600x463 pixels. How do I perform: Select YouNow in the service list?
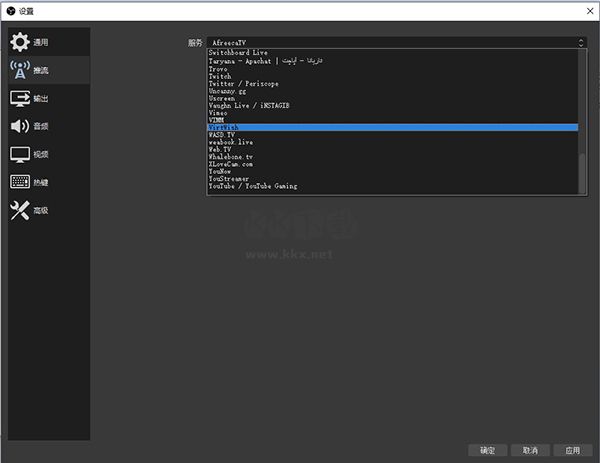point(393,171)
